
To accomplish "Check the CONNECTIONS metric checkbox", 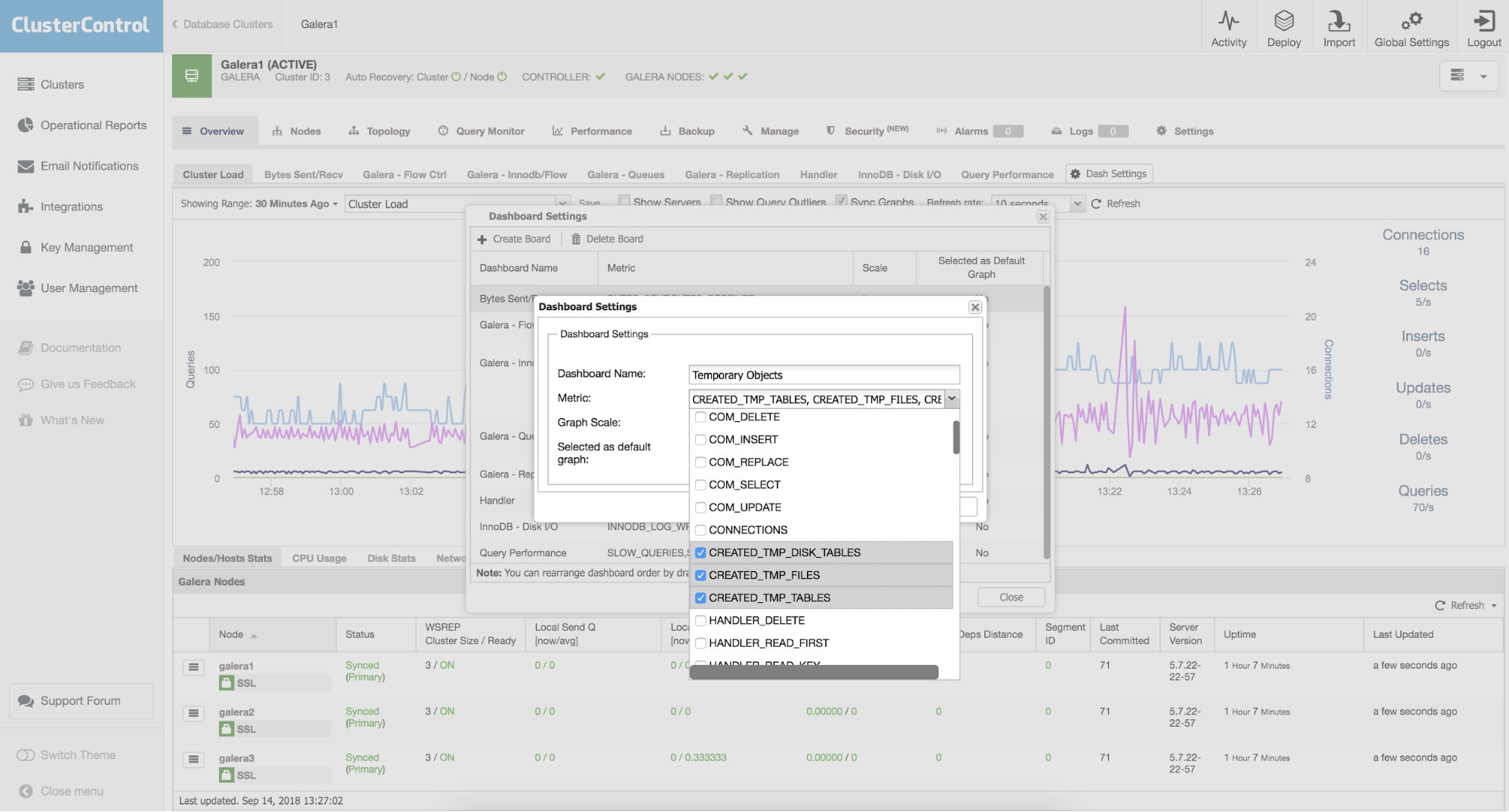I will (701, 530).
